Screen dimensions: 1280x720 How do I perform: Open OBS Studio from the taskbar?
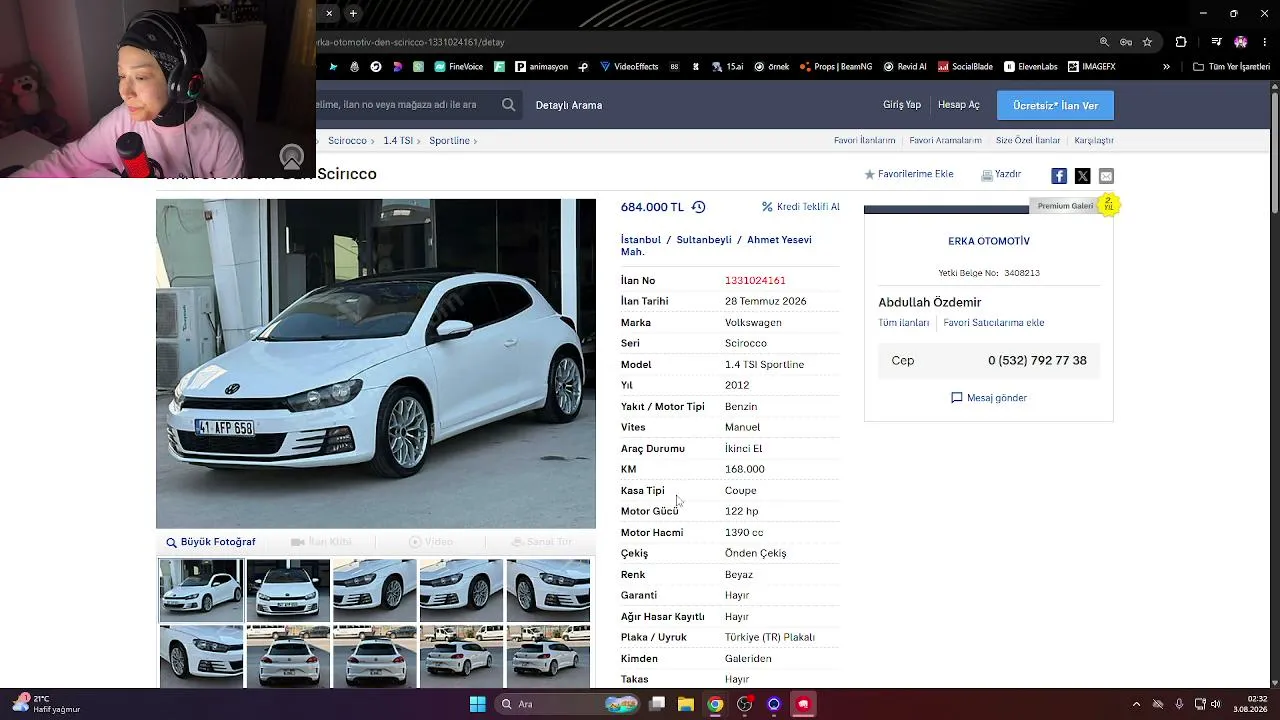click(744, 704)
